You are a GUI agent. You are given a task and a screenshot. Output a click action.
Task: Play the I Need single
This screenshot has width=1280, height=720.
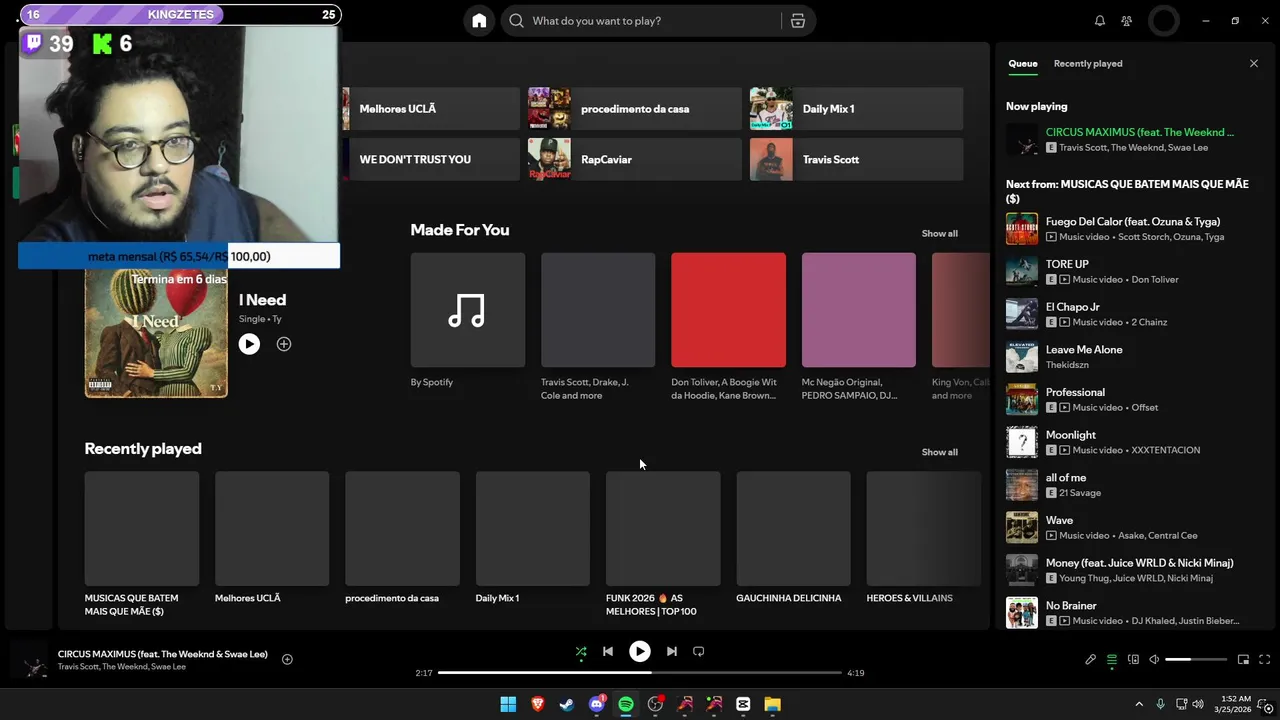[x=249, y=344]
